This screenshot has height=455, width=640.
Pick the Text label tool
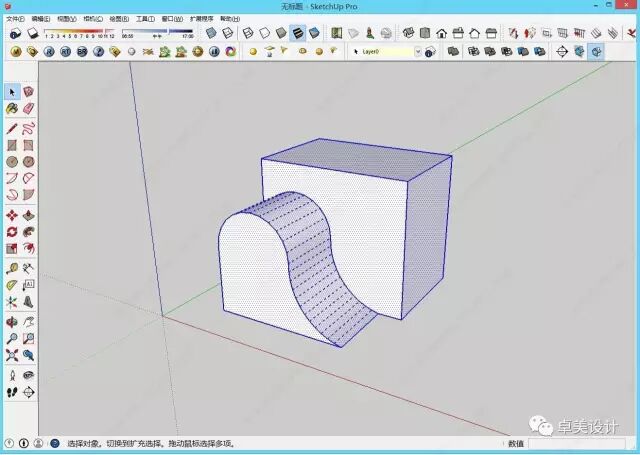click(x=28, y=285)
